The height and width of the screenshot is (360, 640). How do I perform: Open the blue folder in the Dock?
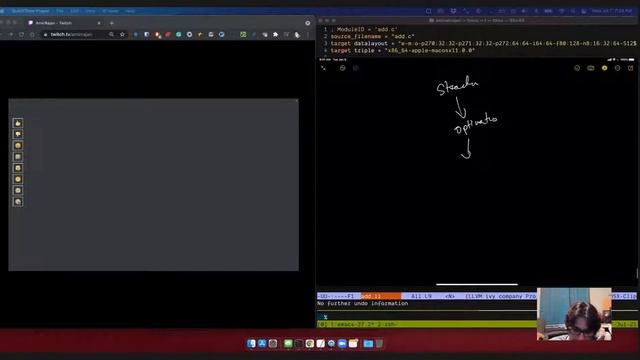point(368,344)
